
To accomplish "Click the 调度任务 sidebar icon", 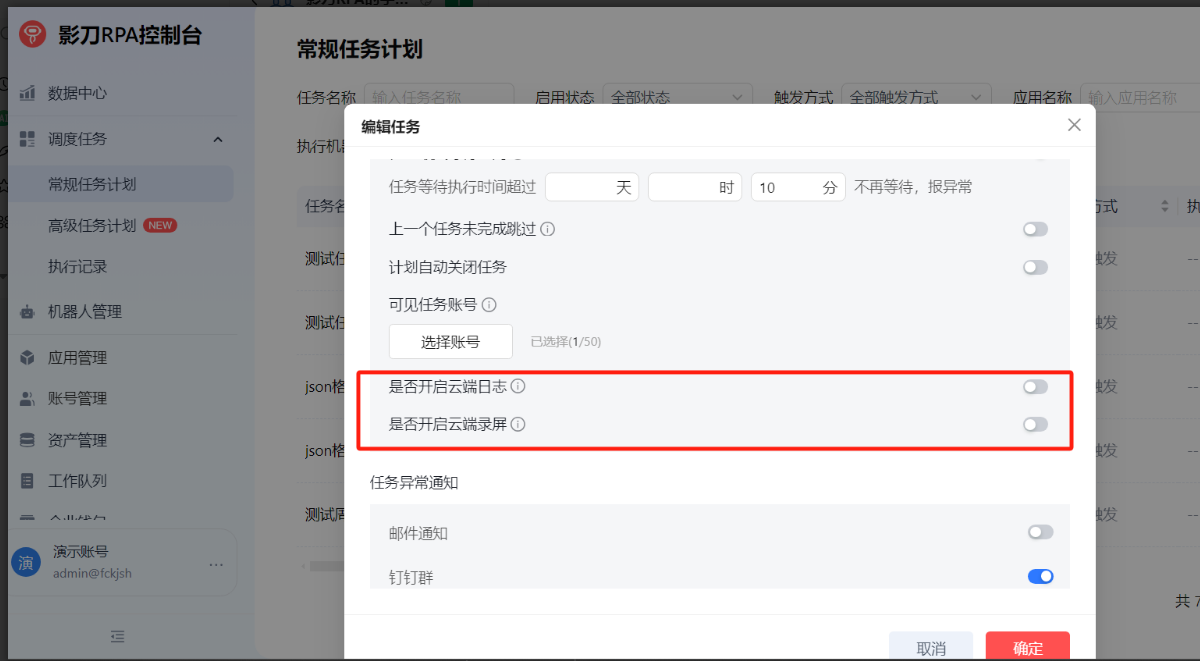I will pos(28,139).
